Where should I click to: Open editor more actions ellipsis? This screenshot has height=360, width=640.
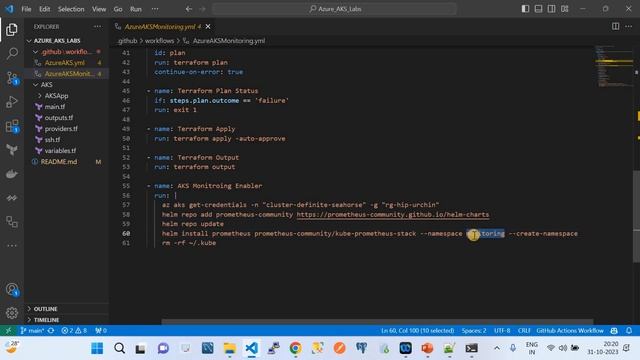click(629, 27)
